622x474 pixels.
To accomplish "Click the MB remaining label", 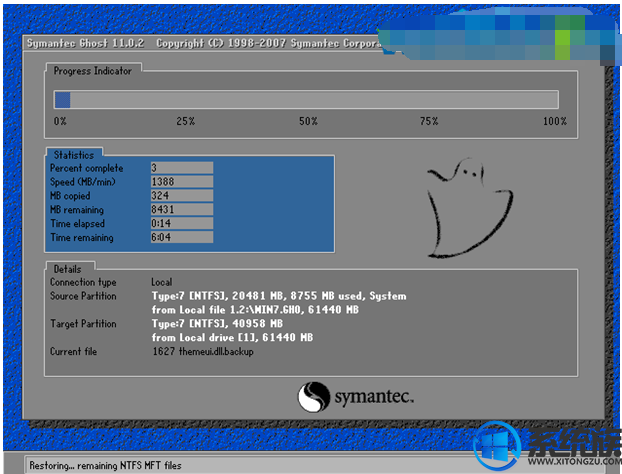I will tap(77, 209).
